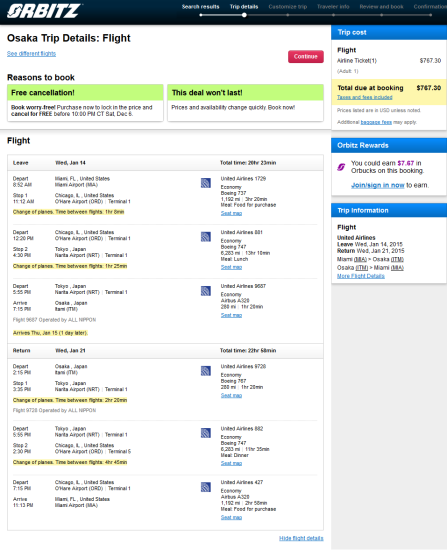Click United Airlines logo for flight 882
The height and width of the screenshot is (550, 447).
(x=206, y=433)
